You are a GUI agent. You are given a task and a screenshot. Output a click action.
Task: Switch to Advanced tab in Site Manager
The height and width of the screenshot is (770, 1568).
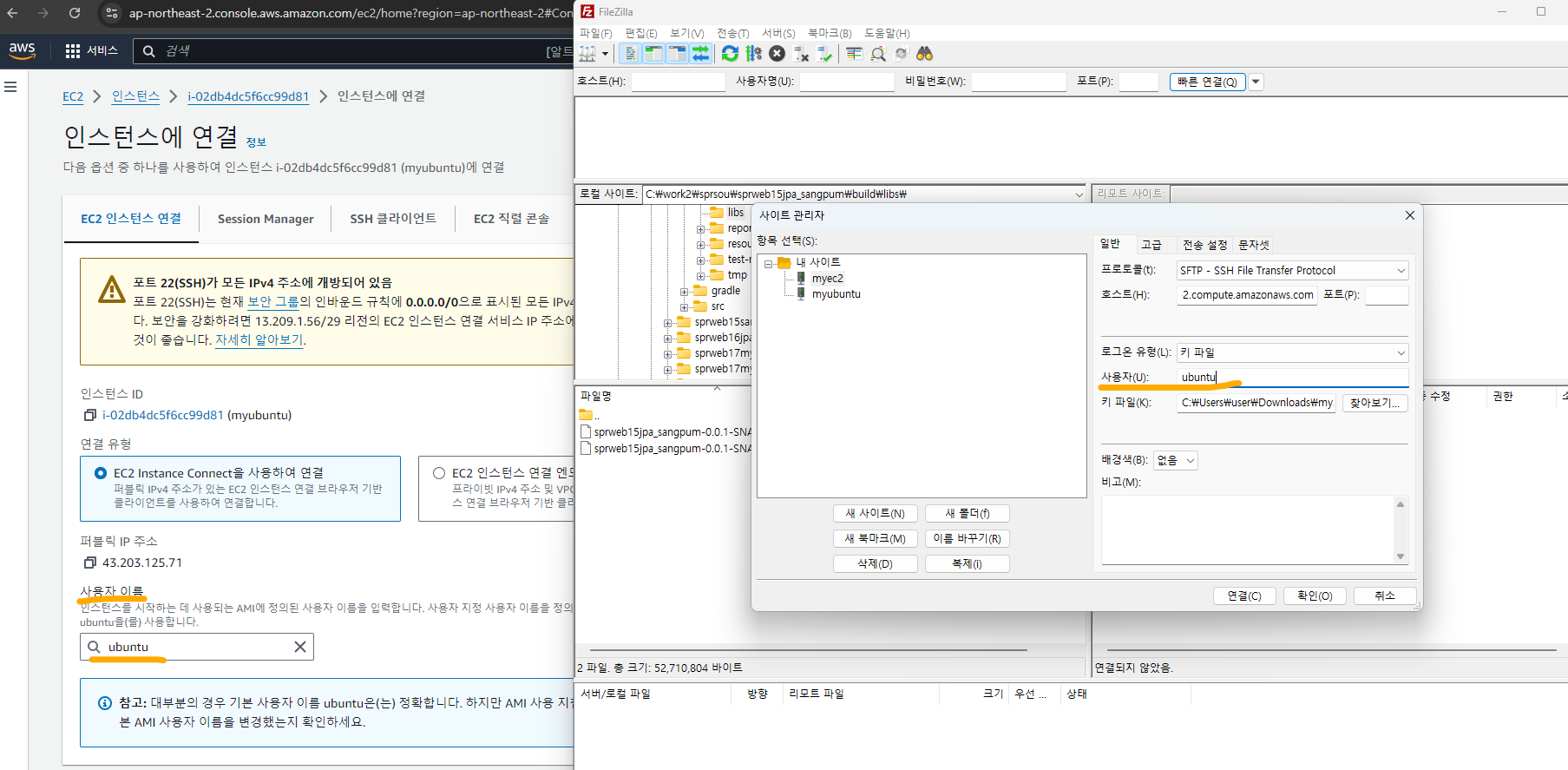point(1151,245)
